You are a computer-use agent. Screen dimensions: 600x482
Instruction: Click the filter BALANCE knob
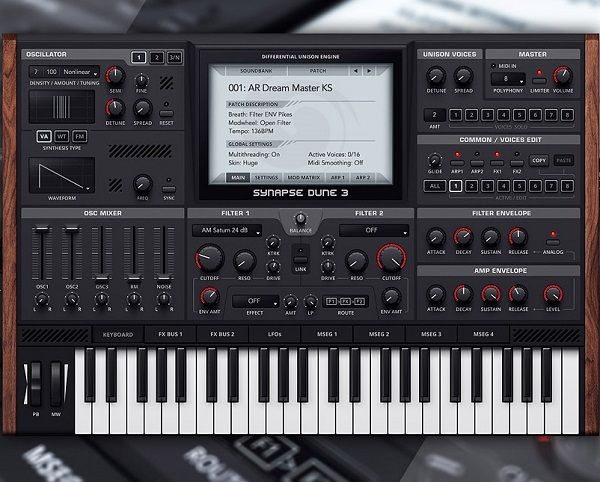[x=300, y=218]
